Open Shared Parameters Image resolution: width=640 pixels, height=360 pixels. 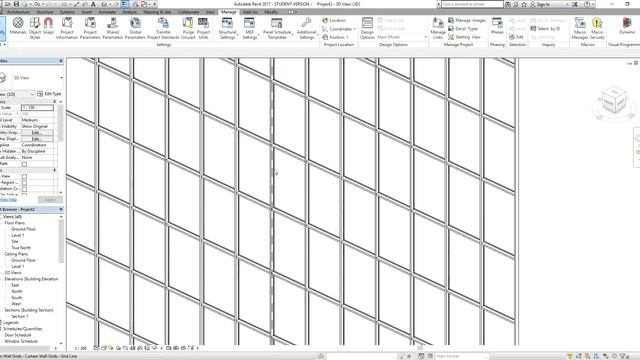click(113, 27)
